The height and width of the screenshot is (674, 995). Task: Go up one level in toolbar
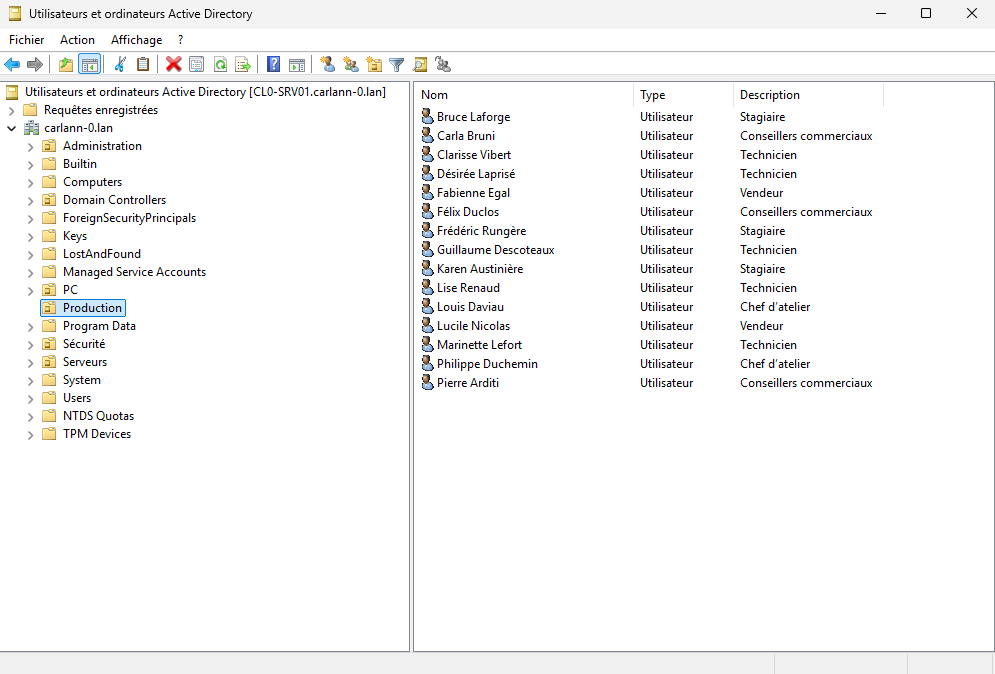[66, 64]
